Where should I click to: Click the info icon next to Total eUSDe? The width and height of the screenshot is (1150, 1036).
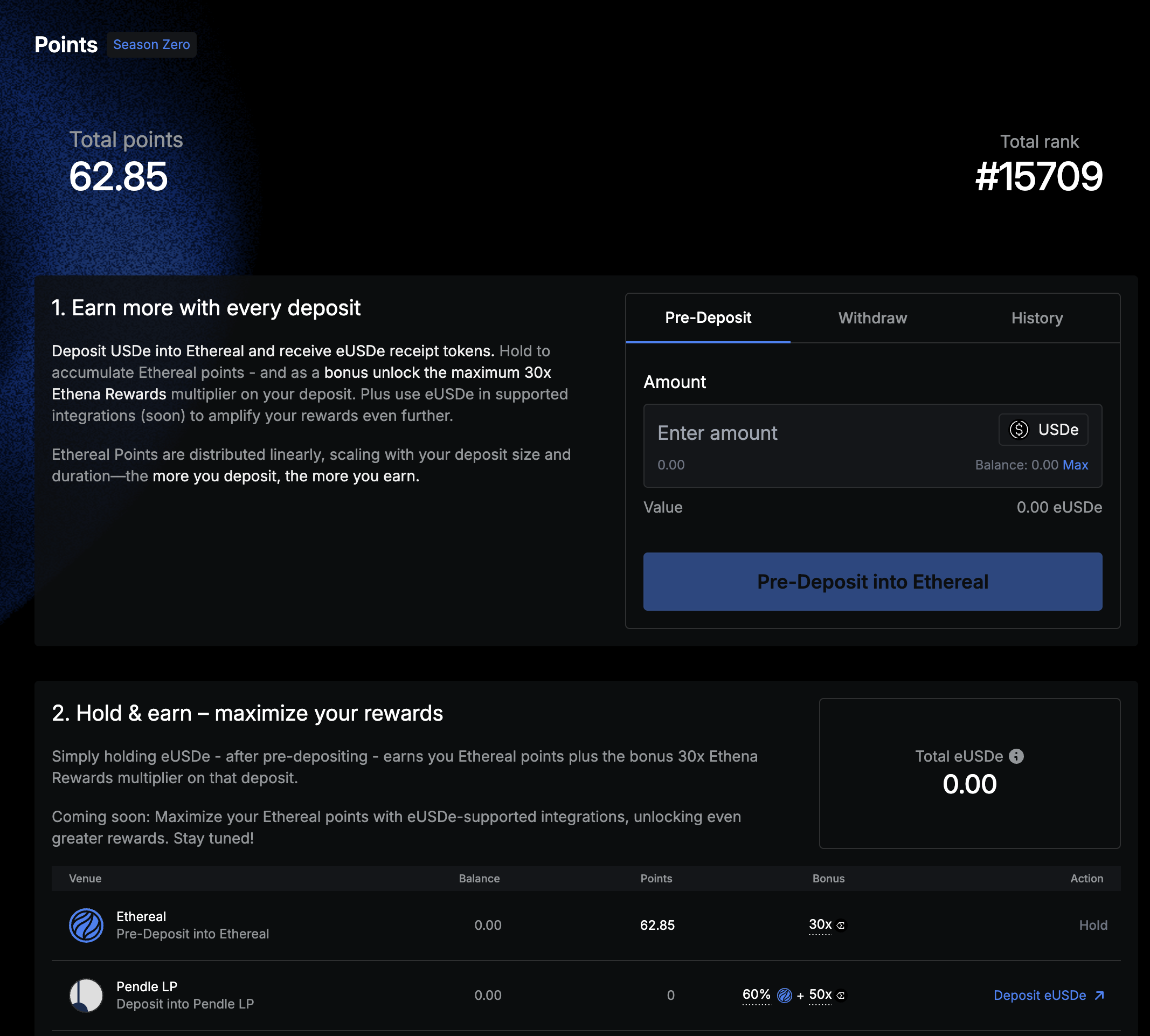[1016, 756]
